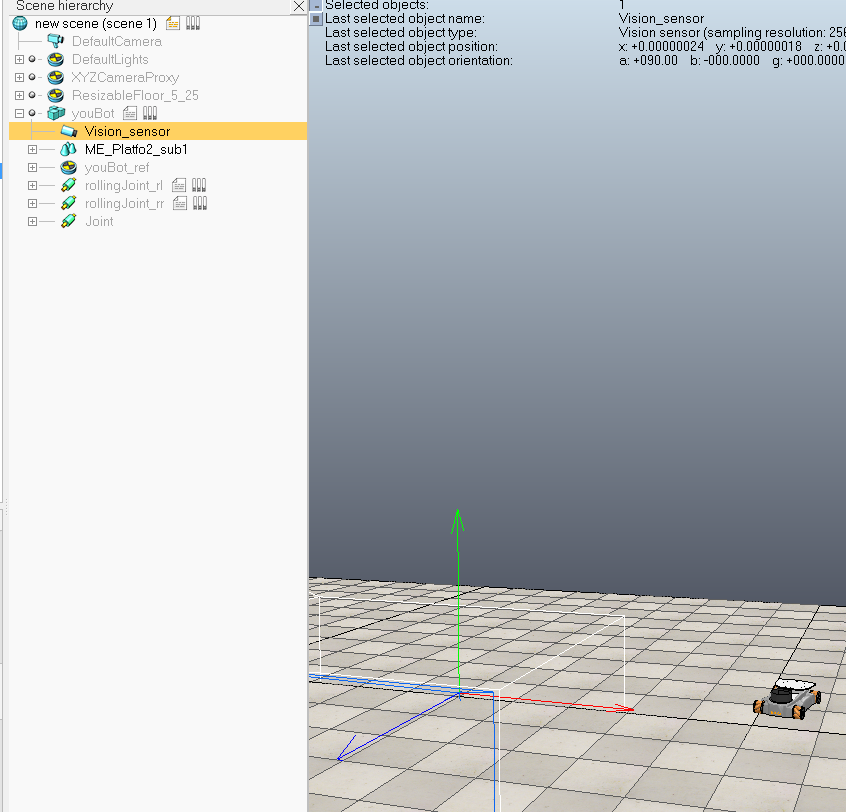
Task: Select ResizableFloor_5_25 in hierarchy
Action: coord(135,95)
